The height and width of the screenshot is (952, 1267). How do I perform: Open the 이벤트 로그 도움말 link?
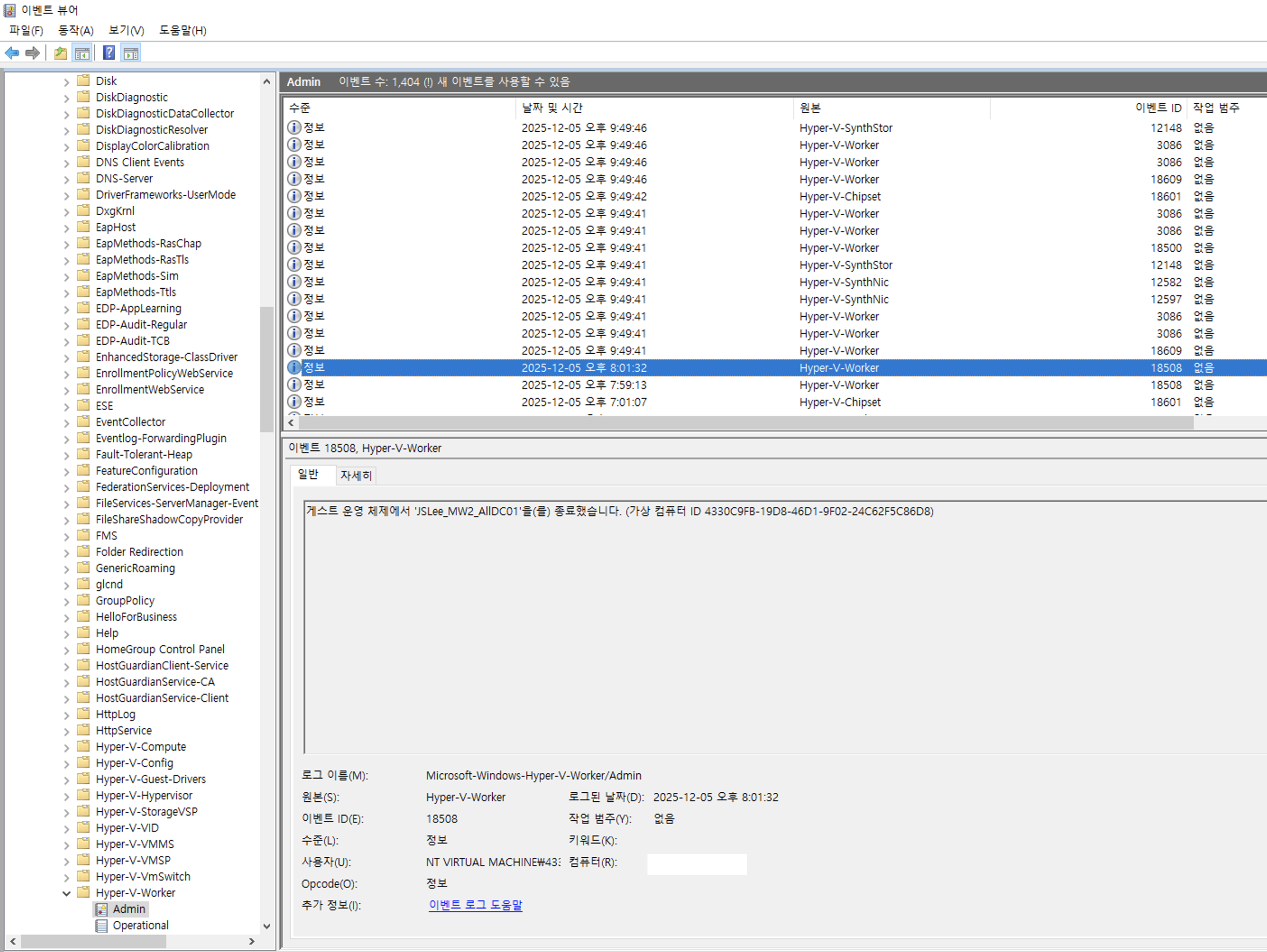476,905
